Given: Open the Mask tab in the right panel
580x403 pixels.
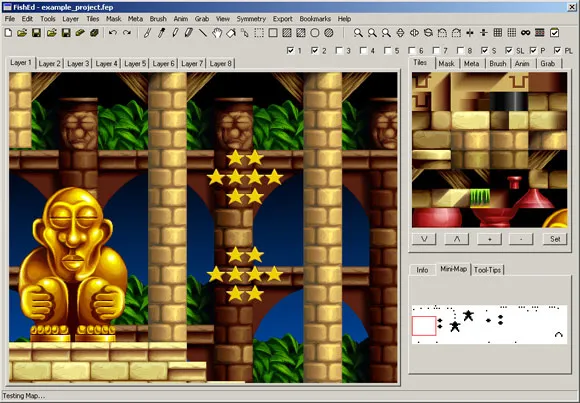Looking at the screenshot, I should pyautogui.click(x=446, y=64).
